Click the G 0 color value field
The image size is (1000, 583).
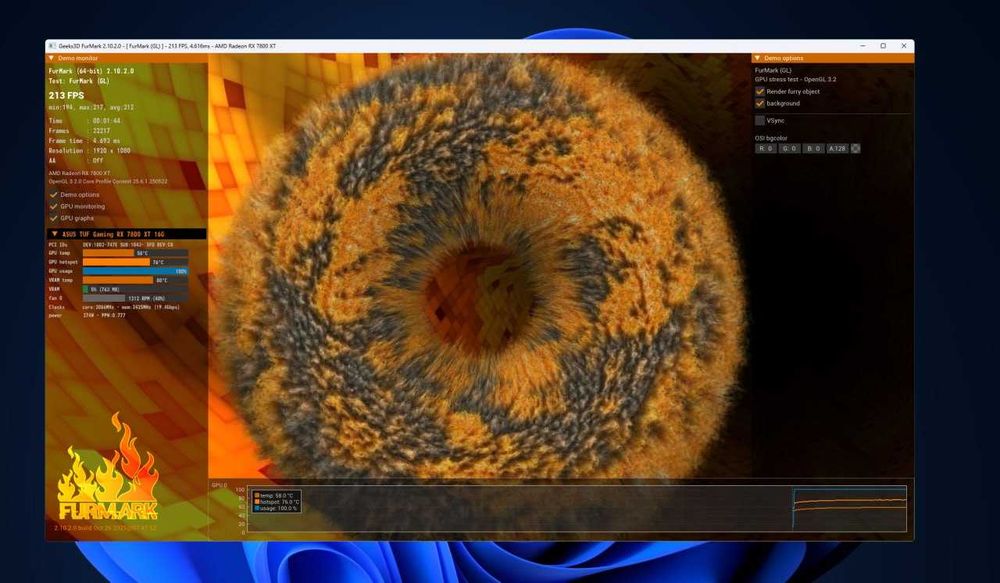[789, 149]
